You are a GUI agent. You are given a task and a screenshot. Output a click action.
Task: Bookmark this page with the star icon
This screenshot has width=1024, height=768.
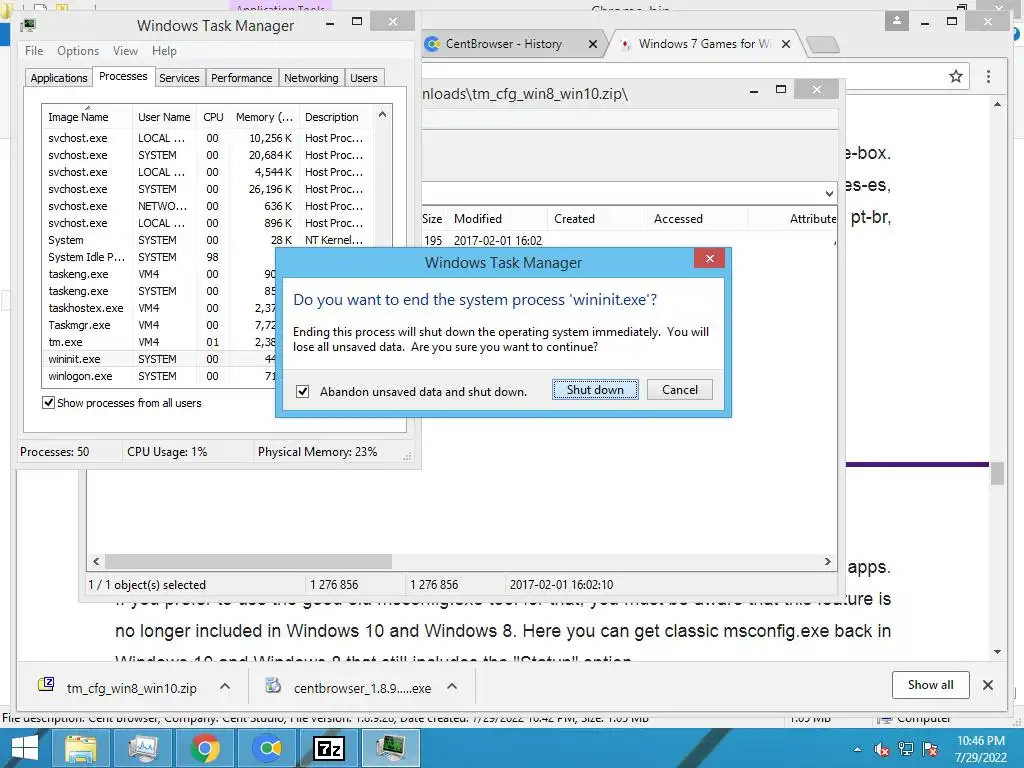(955, 76)
